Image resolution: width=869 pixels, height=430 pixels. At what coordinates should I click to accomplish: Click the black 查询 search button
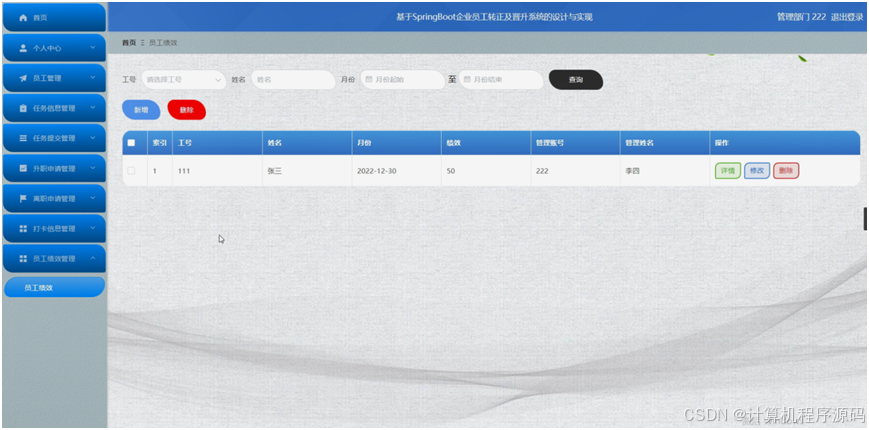(576, 80)
